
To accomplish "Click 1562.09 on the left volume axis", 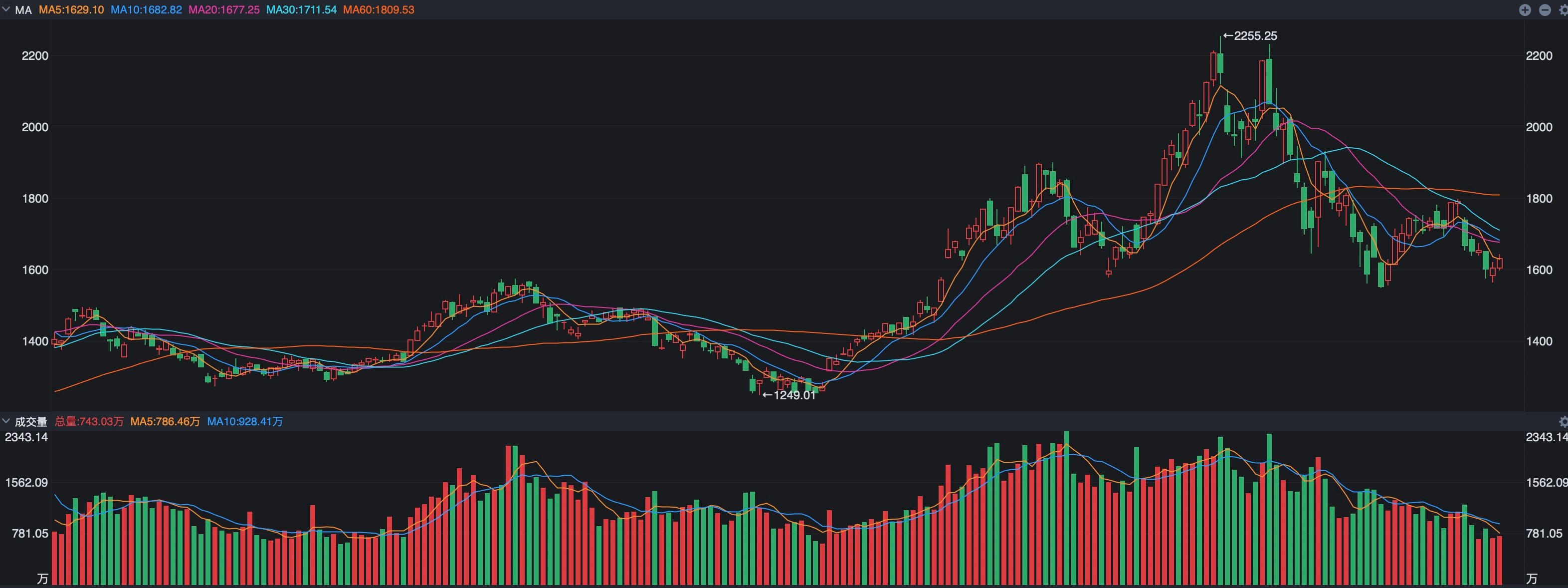I will pos(26,483).
